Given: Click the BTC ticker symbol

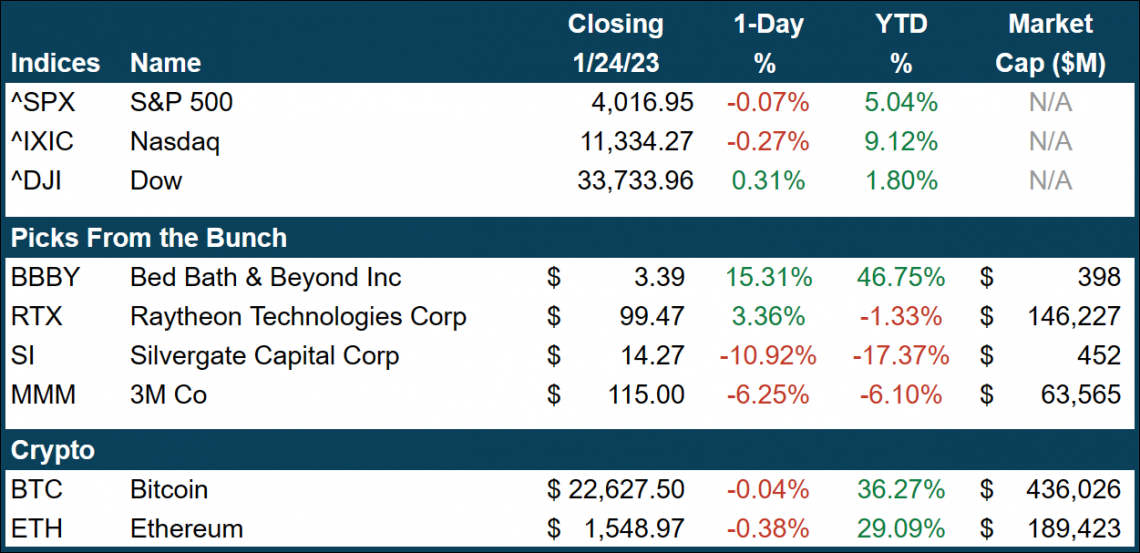Looking at the screenshot, I should pyautogui.click(x=34, y=489).
